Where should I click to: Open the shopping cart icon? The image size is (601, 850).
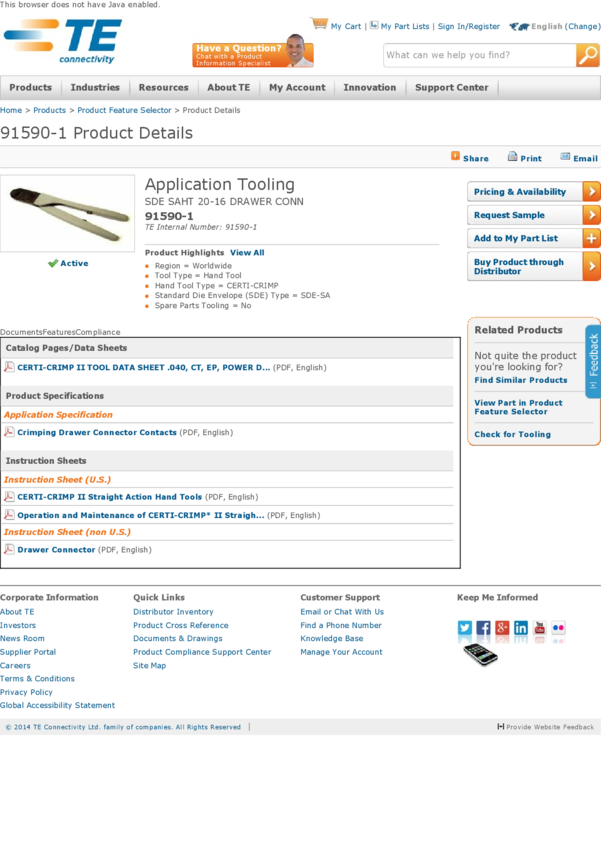click(x=319, y=24)
